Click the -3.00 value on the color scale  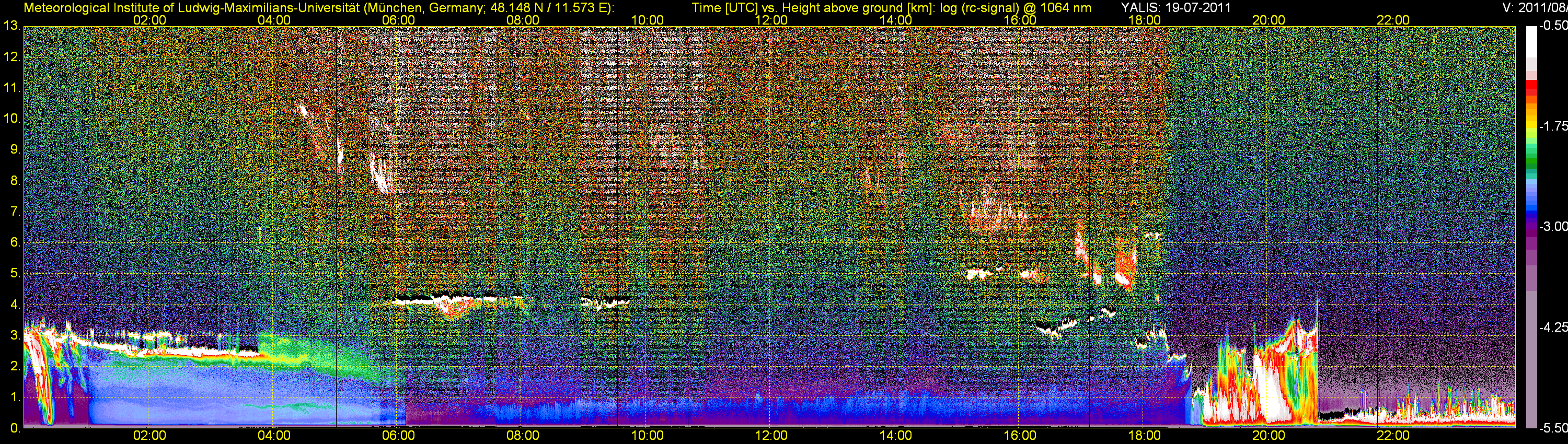[x=1553, y=227]
